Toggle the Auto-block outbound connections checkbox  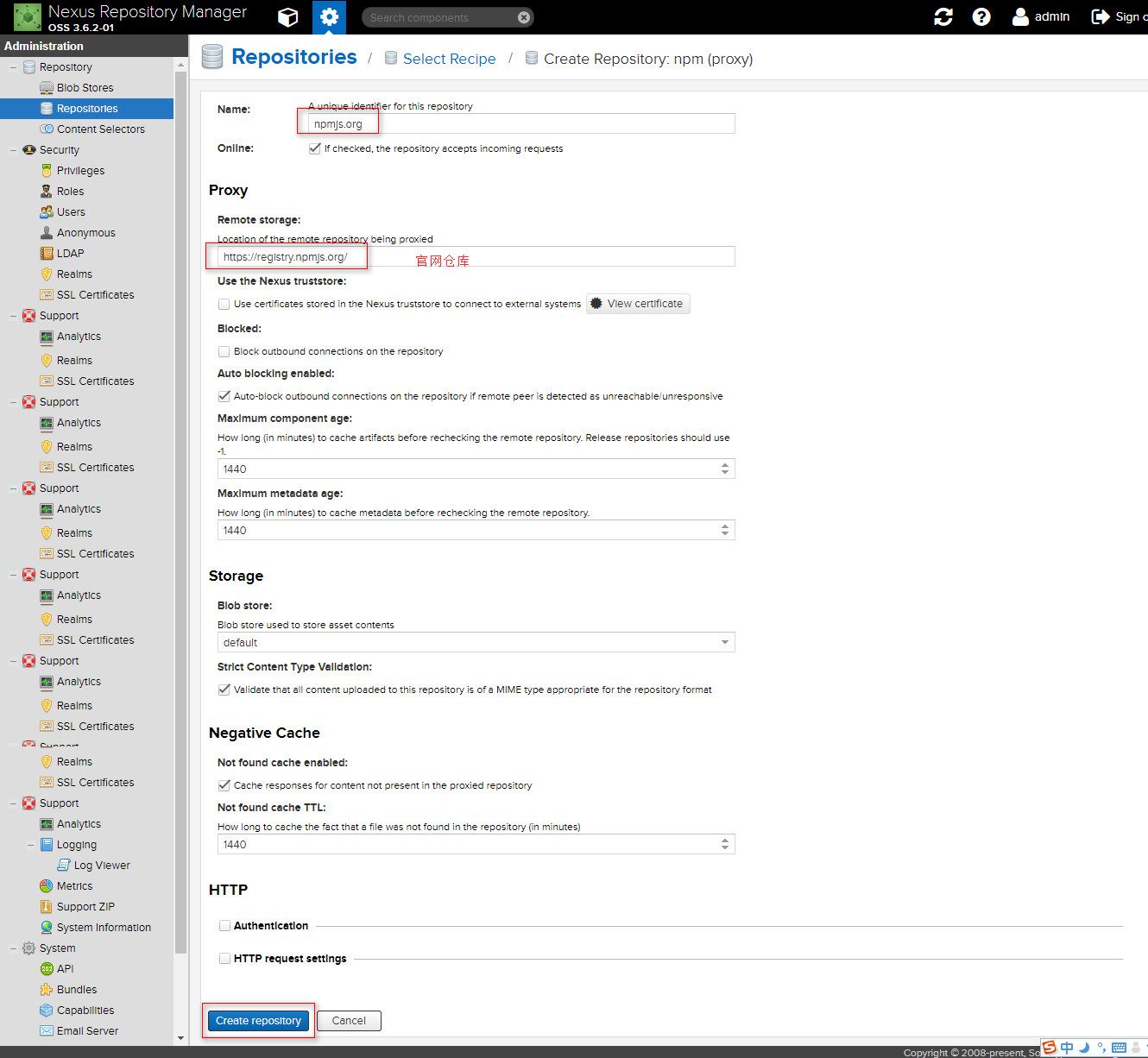(224, 396)
